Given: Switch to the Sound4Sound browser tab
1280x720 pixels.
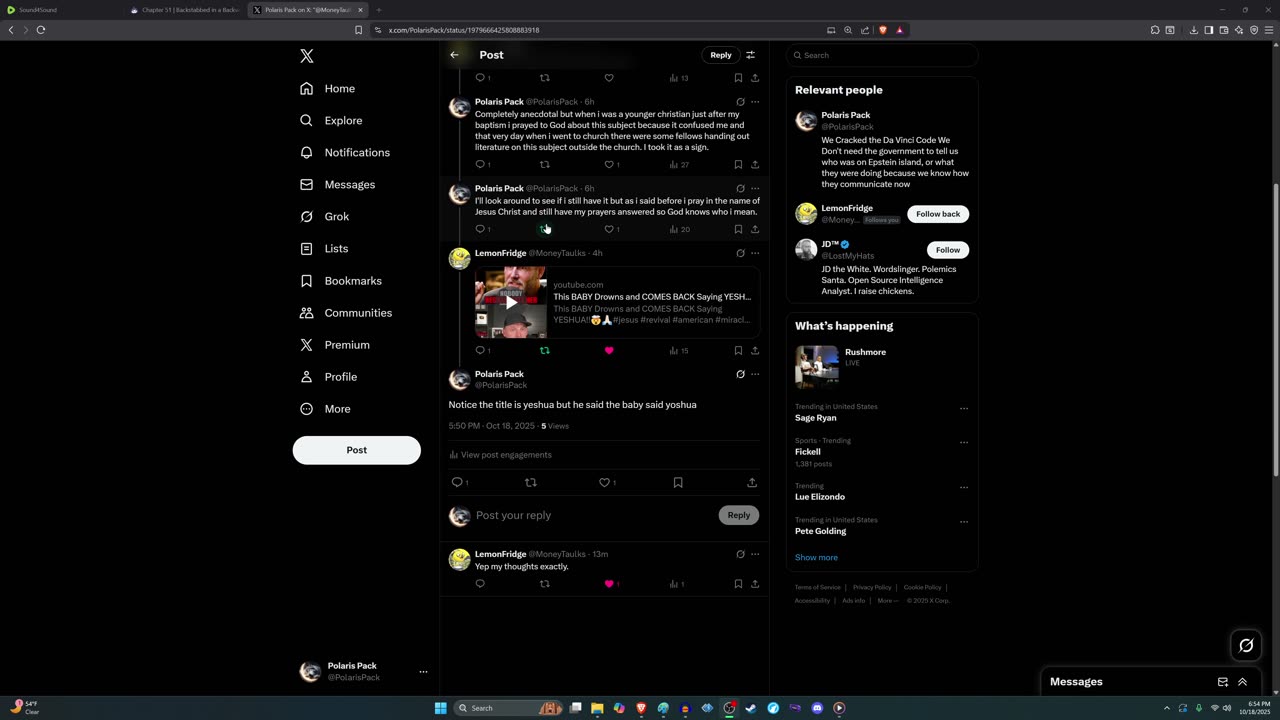Looking at the screenshot, I should point(60,10).
